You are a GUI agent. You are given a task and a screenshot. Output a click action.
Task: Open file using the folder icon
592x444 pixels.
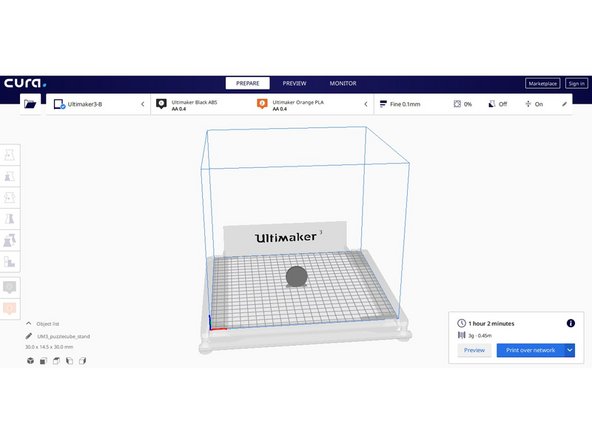point(30,104)
